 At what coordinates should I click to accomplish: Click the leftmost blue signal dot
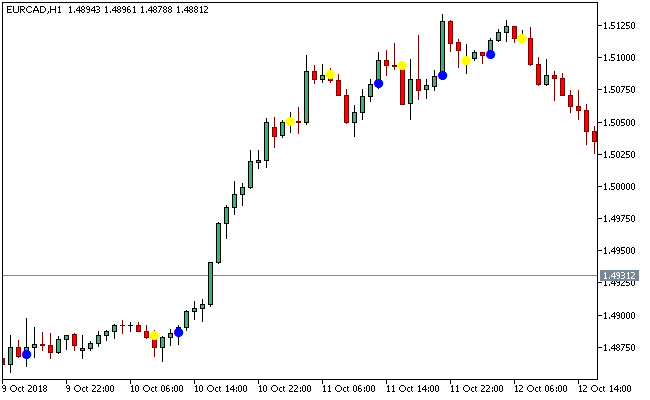coord(26,353)
